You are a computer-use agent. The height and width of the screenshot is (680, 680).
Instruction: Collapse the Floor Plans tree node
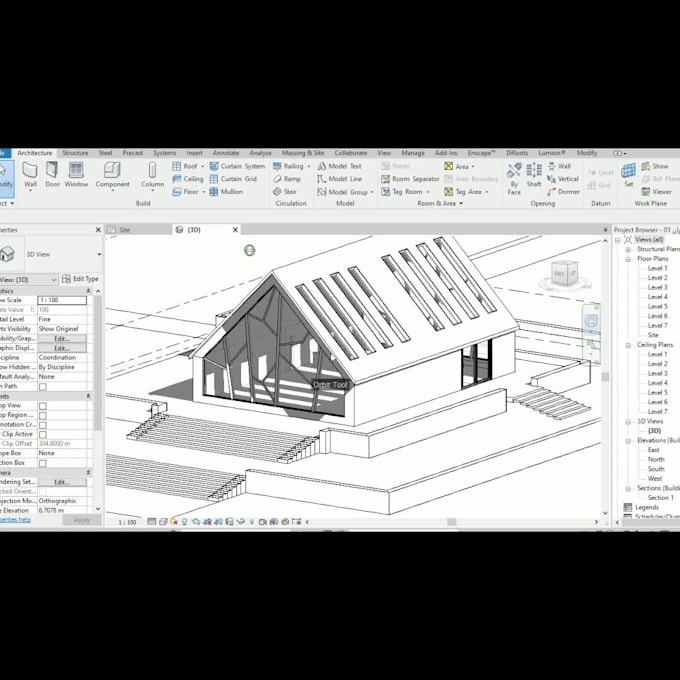pos(628,259)
